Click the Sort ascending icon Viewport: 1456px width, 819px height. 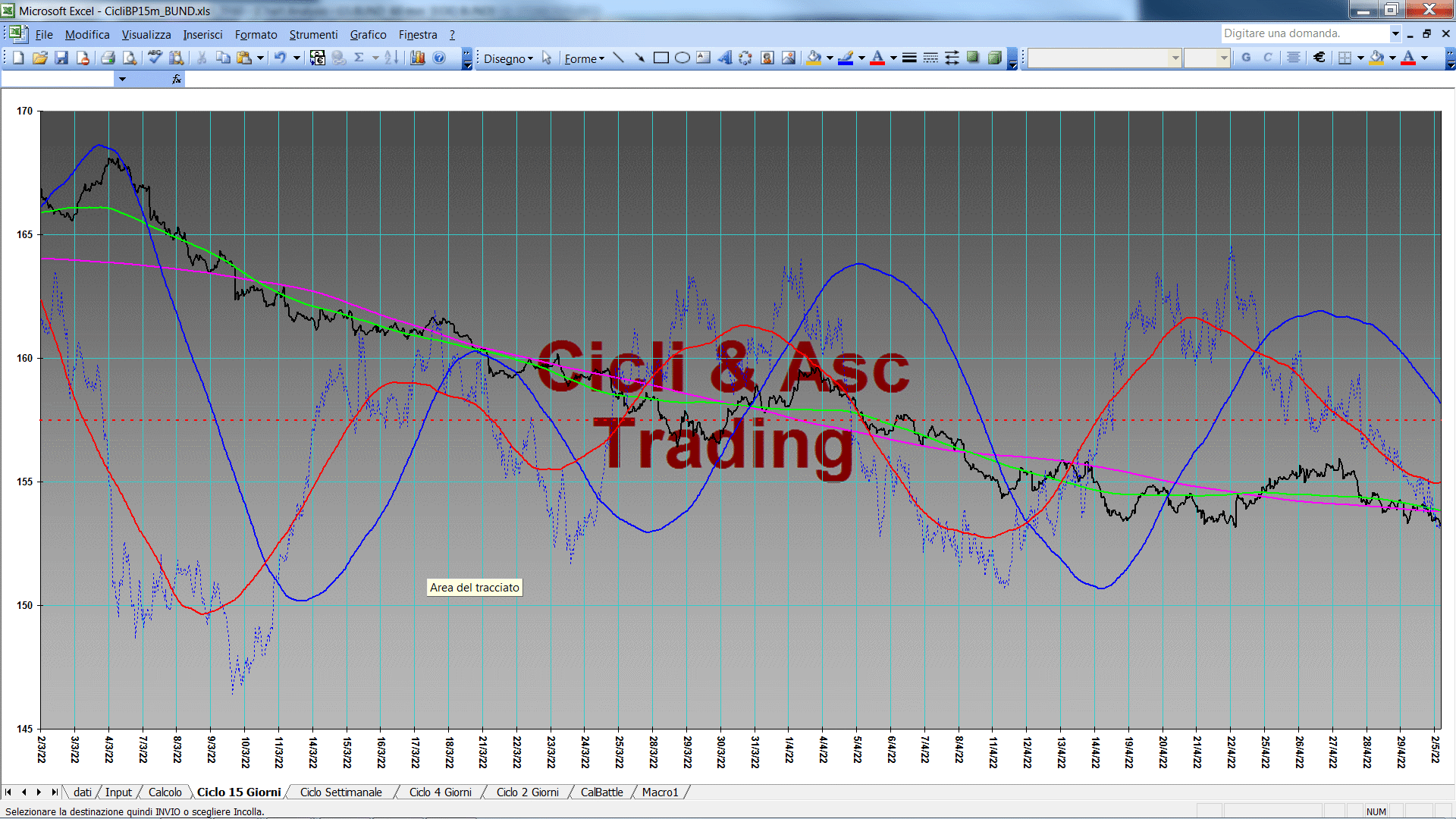point(391,58)
